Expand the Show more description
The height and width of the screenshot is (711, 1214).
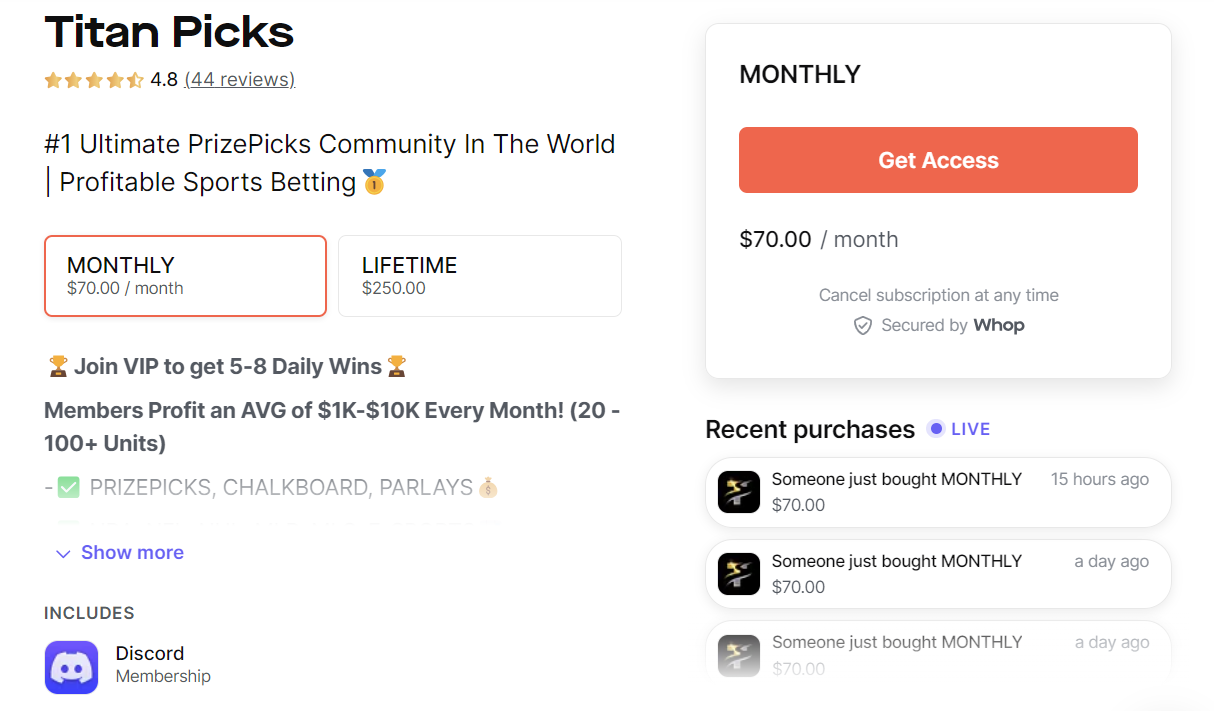click(131, 552)
